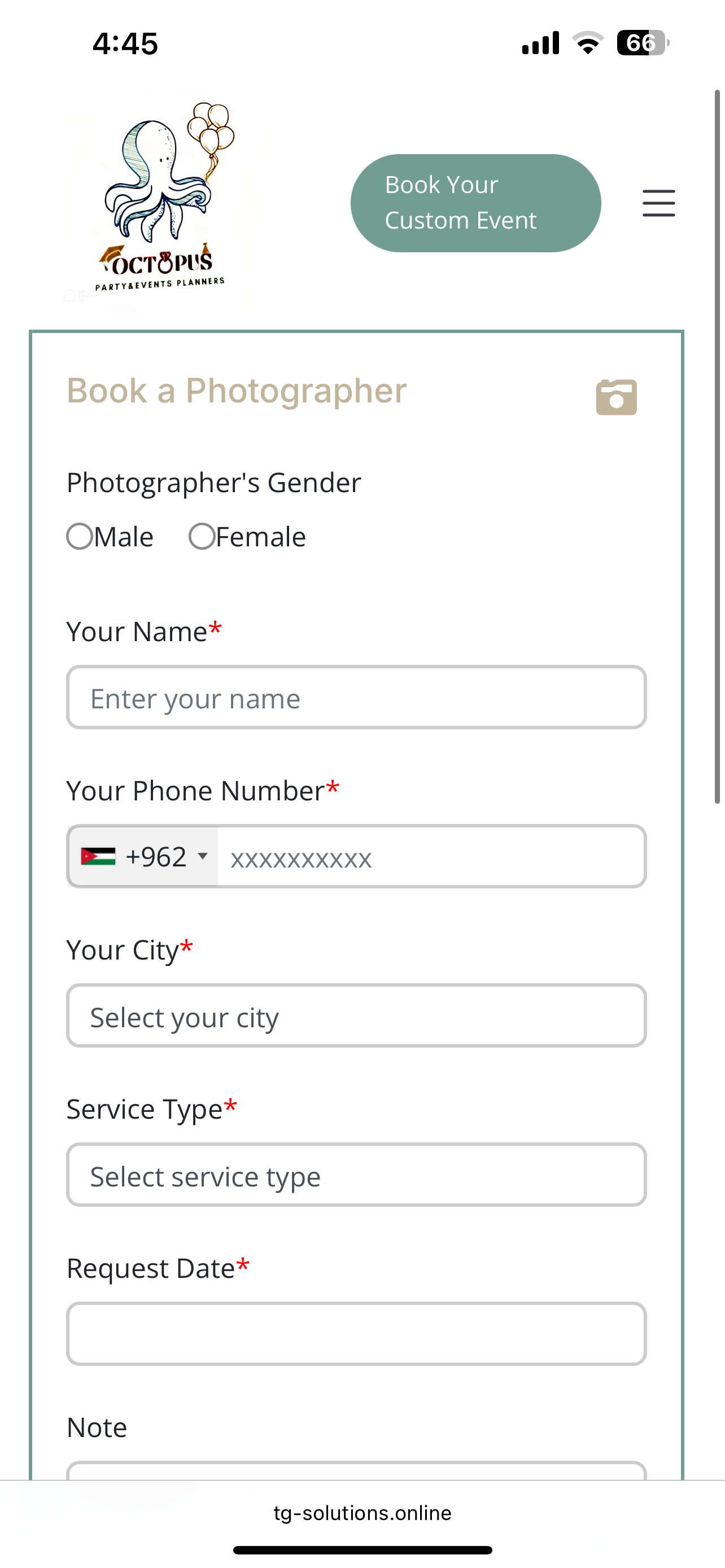Tap the cellular signal bars icon
Screen dimensions: 725x1568
[x=540, y=43]
